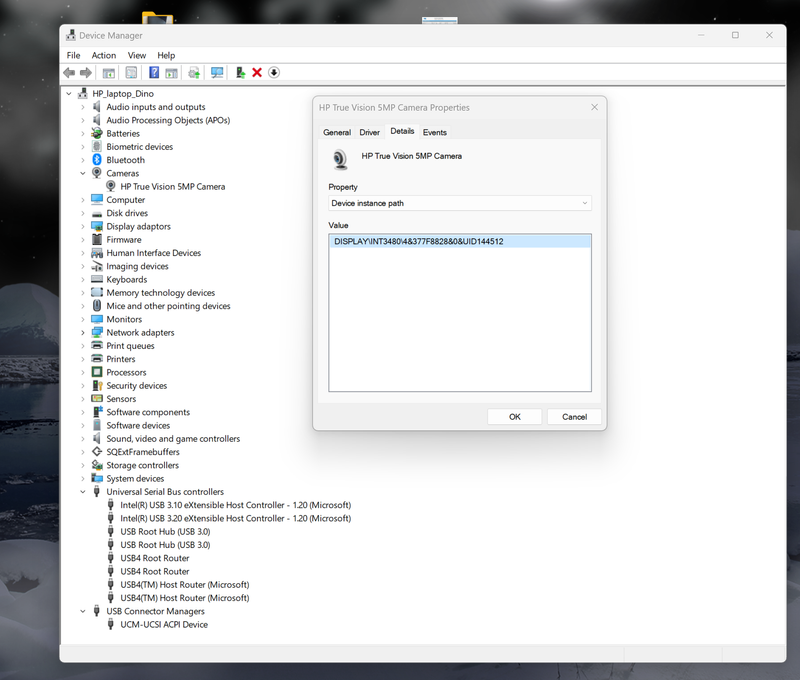The height and width of the screenshot is (680, 800).
Task: Click the webcam icon in Properties dialog
Action: [340, 159]
